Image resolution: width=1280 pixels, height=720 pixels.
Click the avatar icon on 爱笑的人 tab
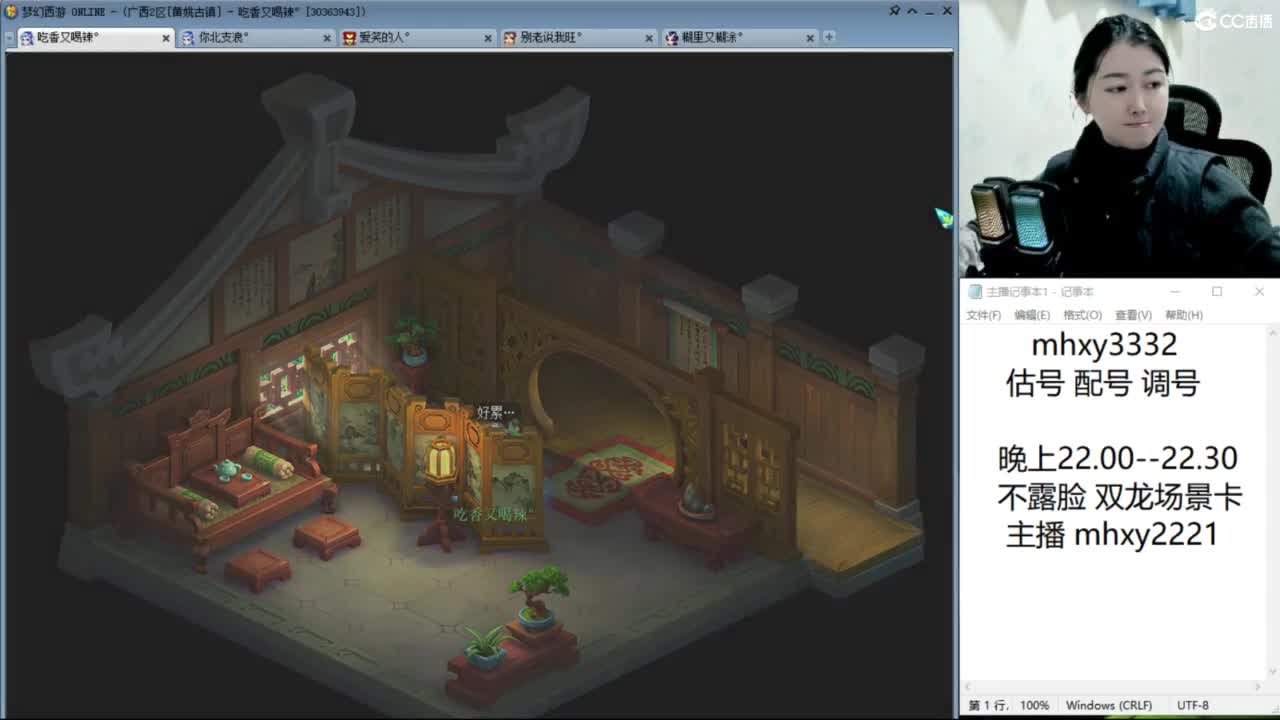coord(349,38)
